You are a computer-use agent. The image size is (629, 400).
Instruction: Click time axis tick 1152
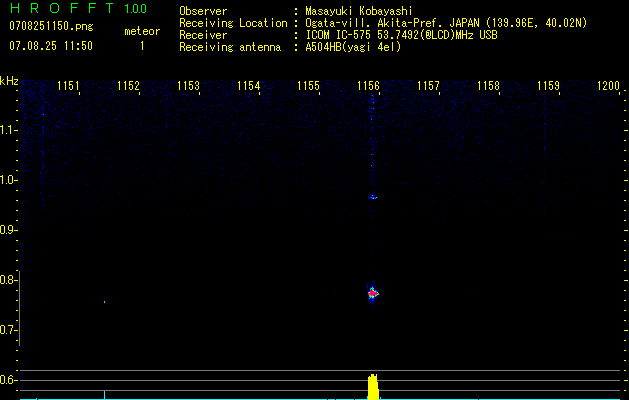pos(128,86)
